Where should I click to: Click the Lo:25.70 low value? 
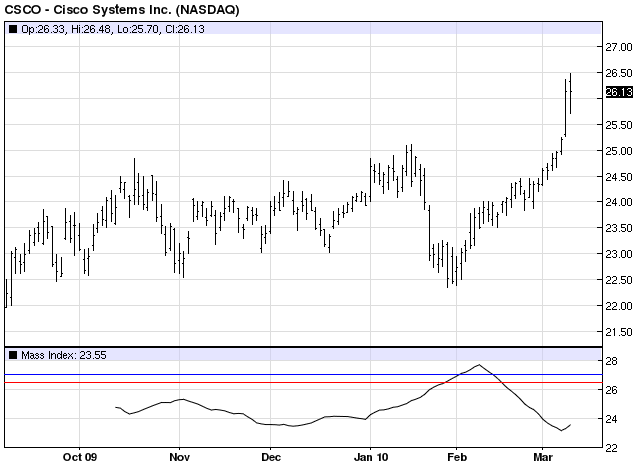[x=138, y=29]
